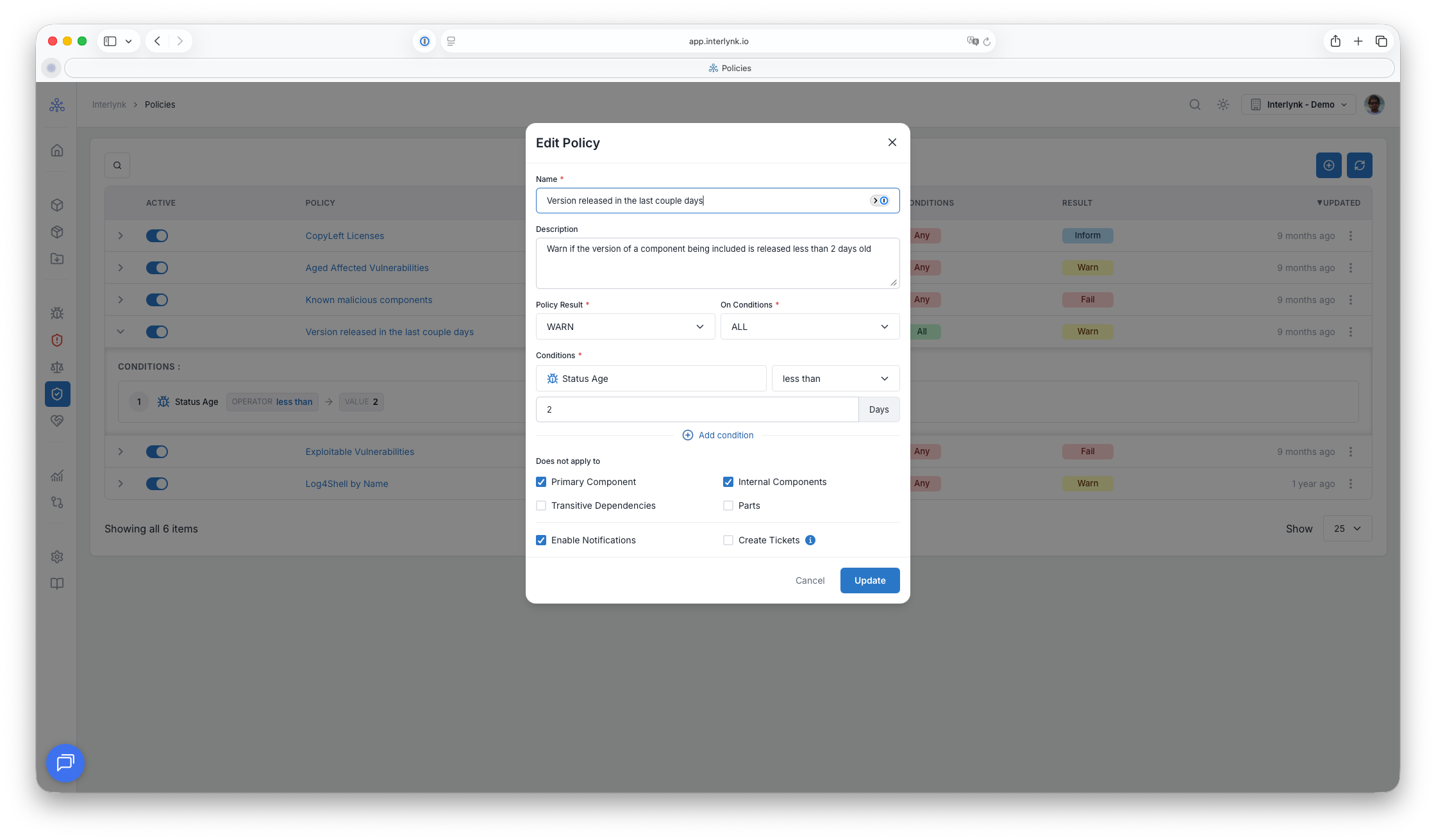This screenshot has height=840, width=1436.
Task: Click the Create Tickets info icon
Action: pyautogui.click(x=810, y=540)
